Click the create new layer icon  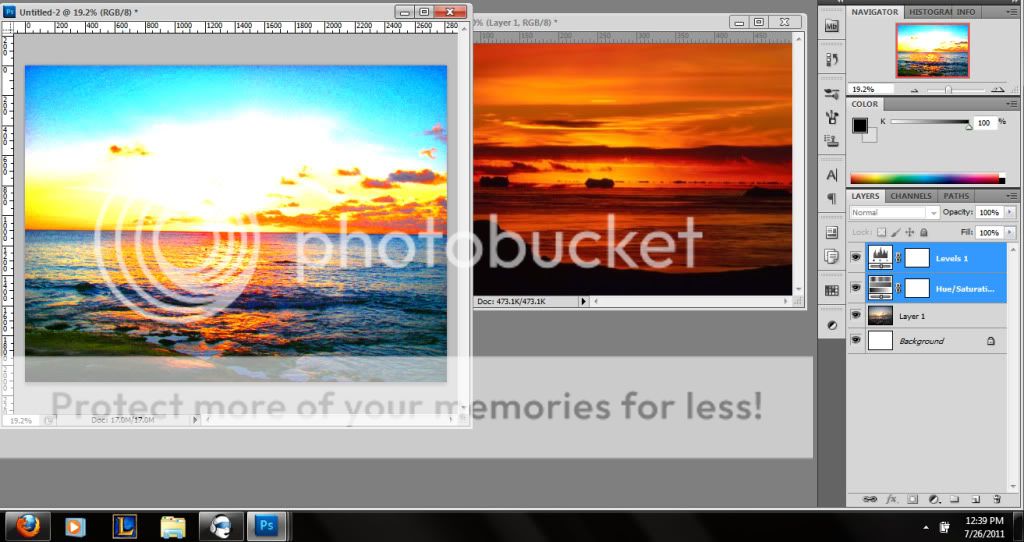[976, 499]
